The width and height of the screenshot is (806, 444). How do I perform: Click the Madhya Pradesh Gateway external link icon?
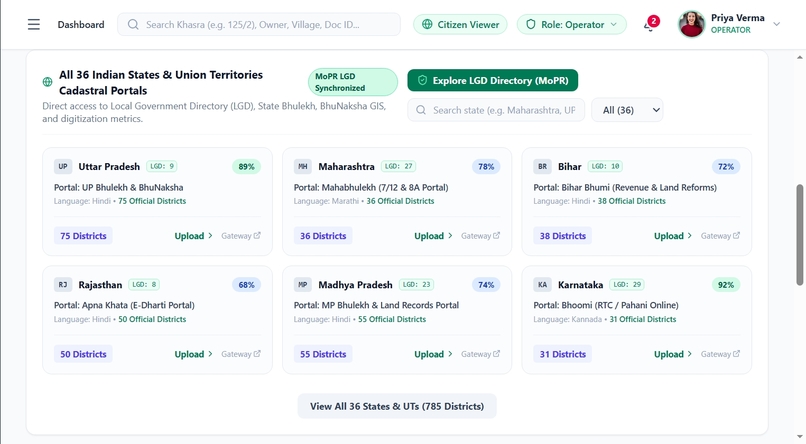497,354
